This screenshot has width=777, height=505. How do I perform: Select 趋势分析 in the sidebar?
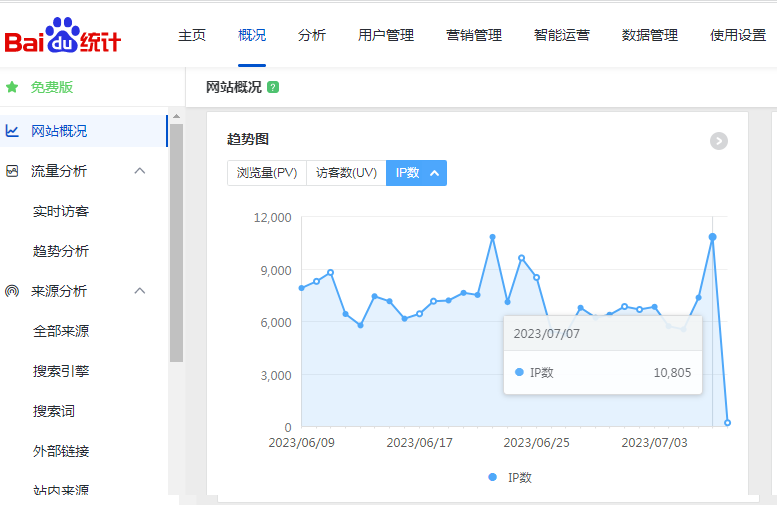point(61,251)
